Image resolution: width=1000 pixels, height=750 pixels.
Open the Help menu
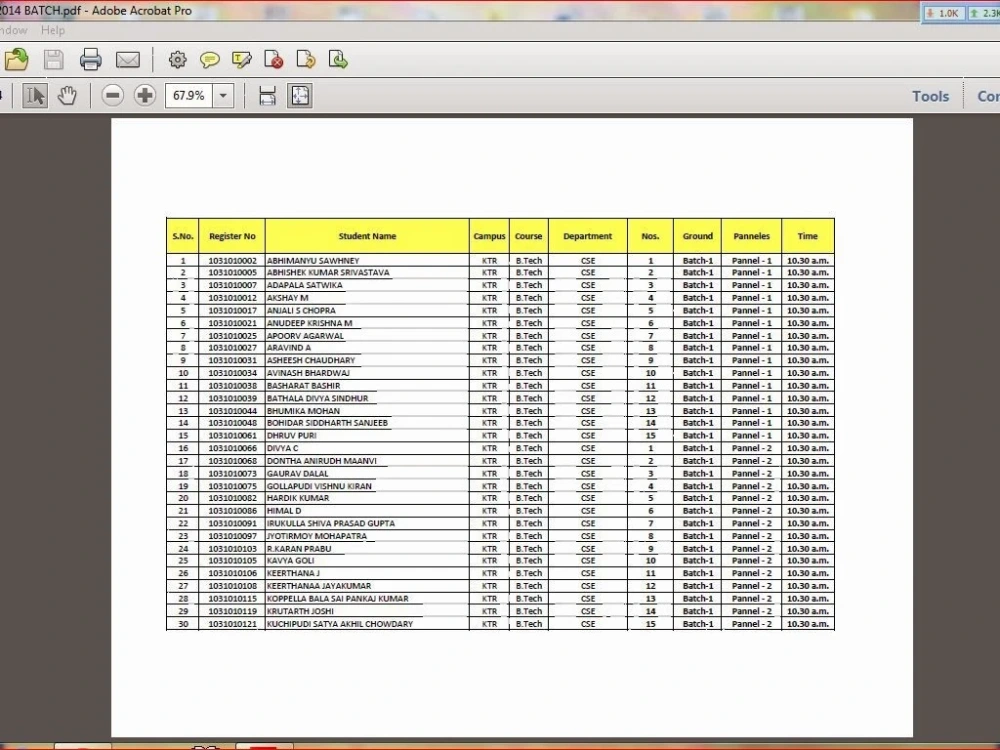[x=53, y=30]
